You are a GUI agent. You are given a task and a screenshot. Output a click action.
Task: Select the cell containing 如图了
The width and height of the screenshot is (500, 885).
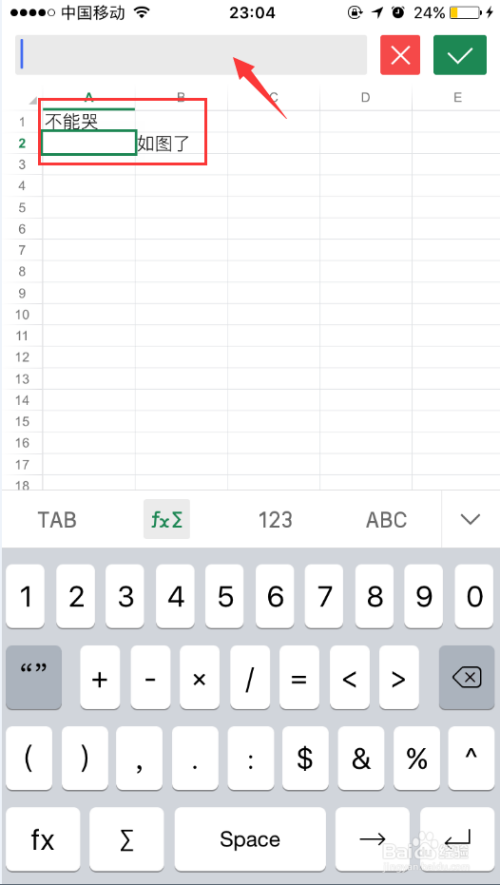[181, 143]
